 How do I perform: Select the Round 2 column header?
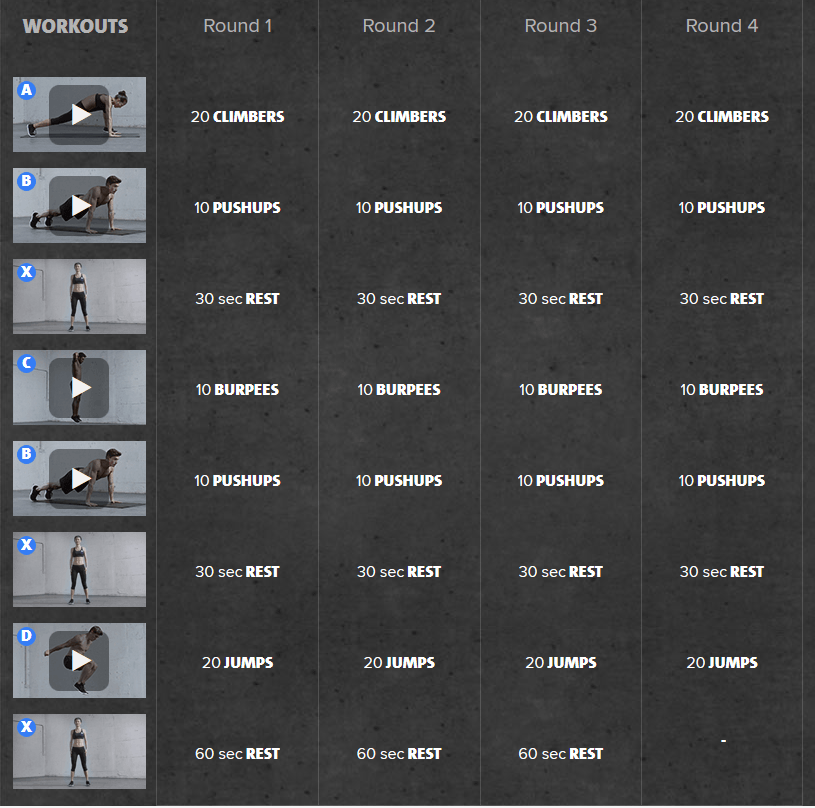(399, 26)
